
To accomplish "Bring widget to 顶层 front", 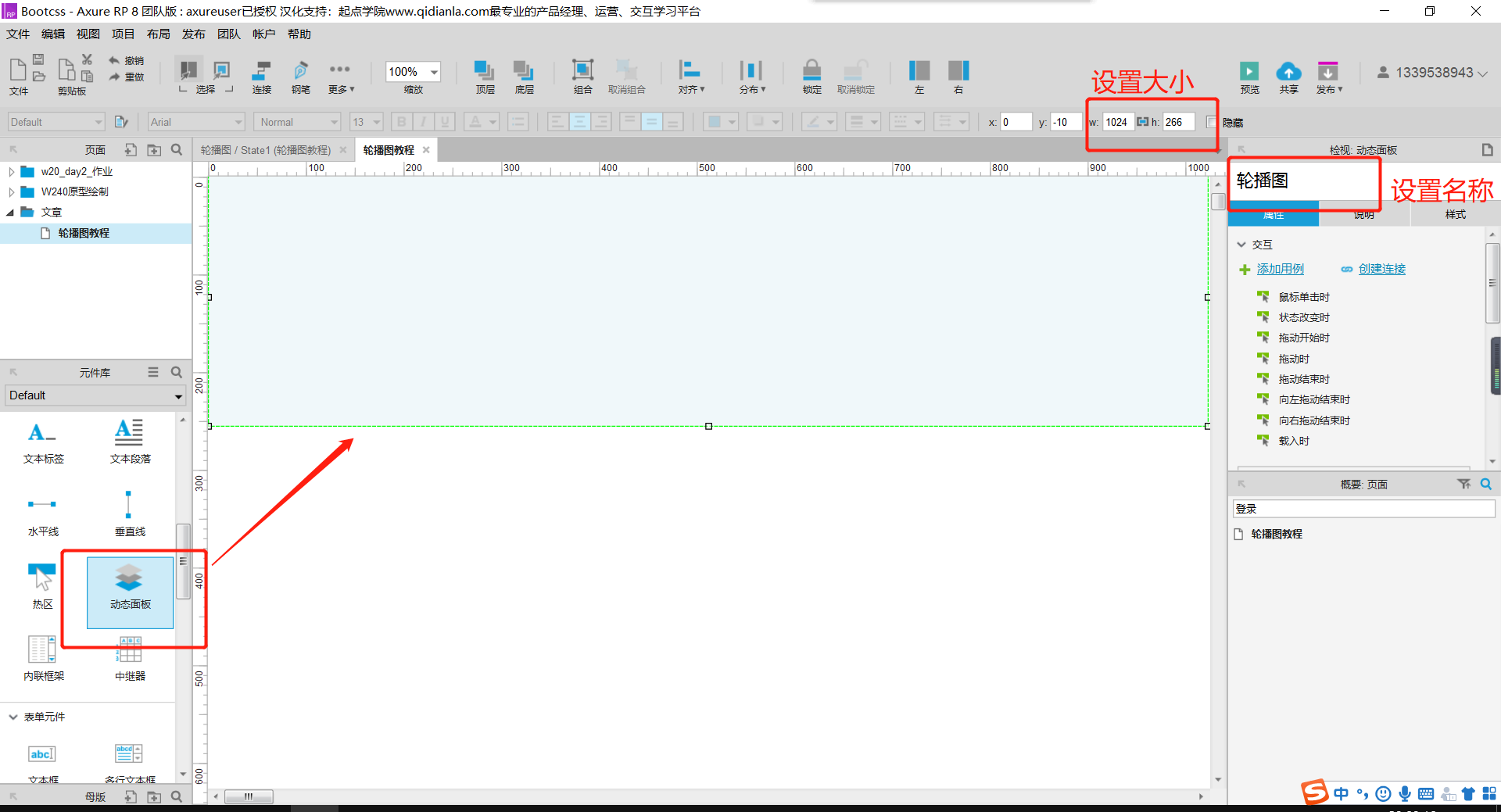I will (485, 77).
